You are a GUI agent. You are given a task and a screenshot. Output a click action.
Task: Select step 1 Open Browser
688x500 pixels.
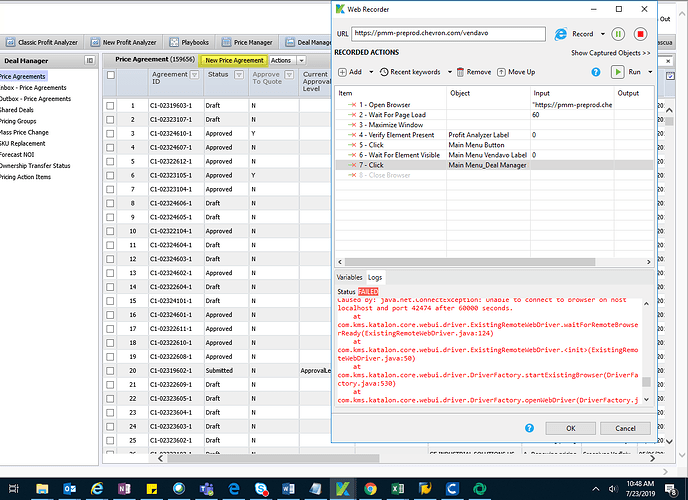click(494, 105)
